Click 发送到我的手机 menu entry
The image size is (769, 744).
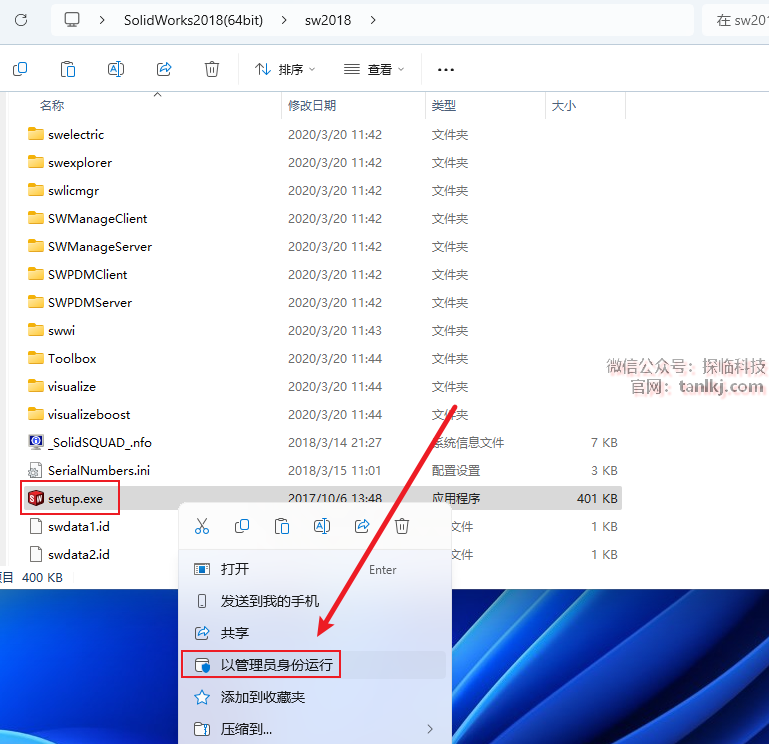point(269,601)
